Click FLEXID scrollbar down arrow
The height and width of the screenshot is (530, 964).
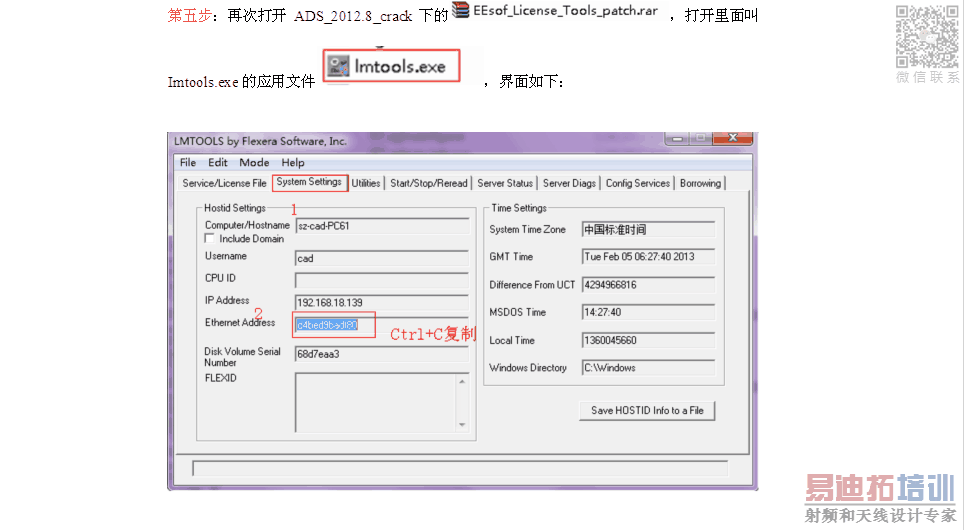(462, 425)
